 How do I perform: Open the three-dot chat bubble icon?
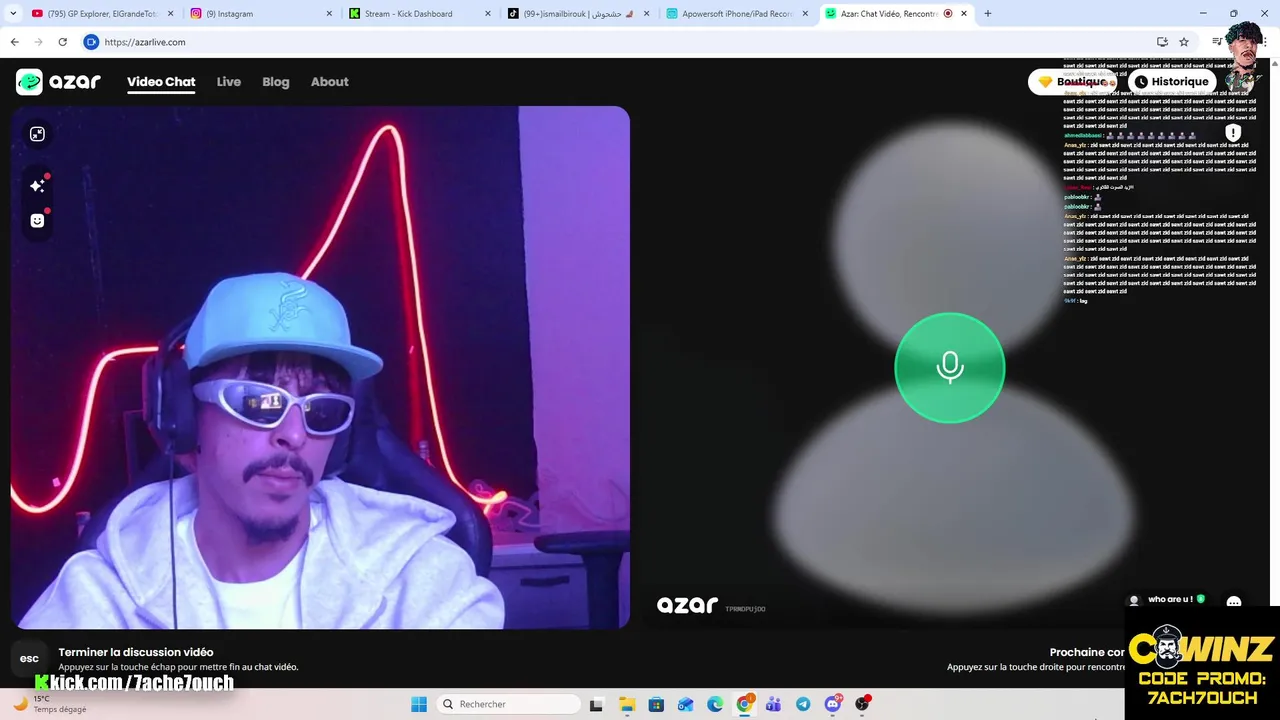click(1234, 602)
